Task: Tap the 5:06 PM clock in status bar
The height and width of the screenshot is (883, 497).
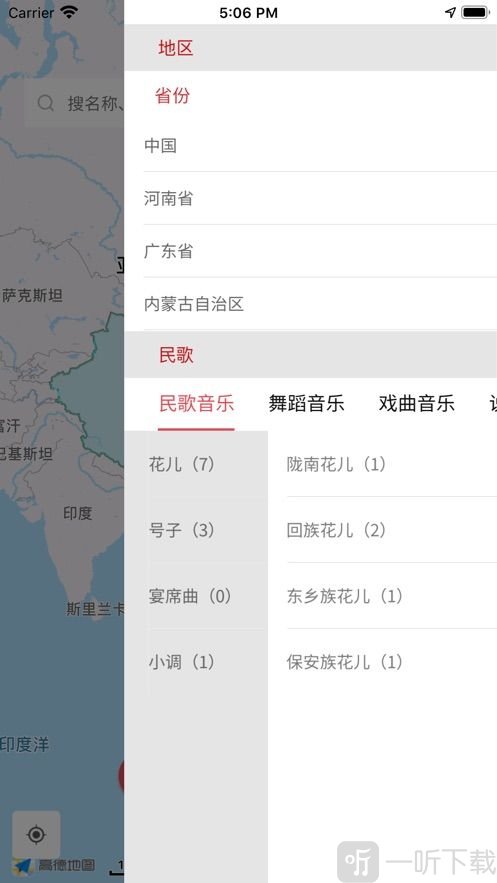Action: tap(248, 13)
